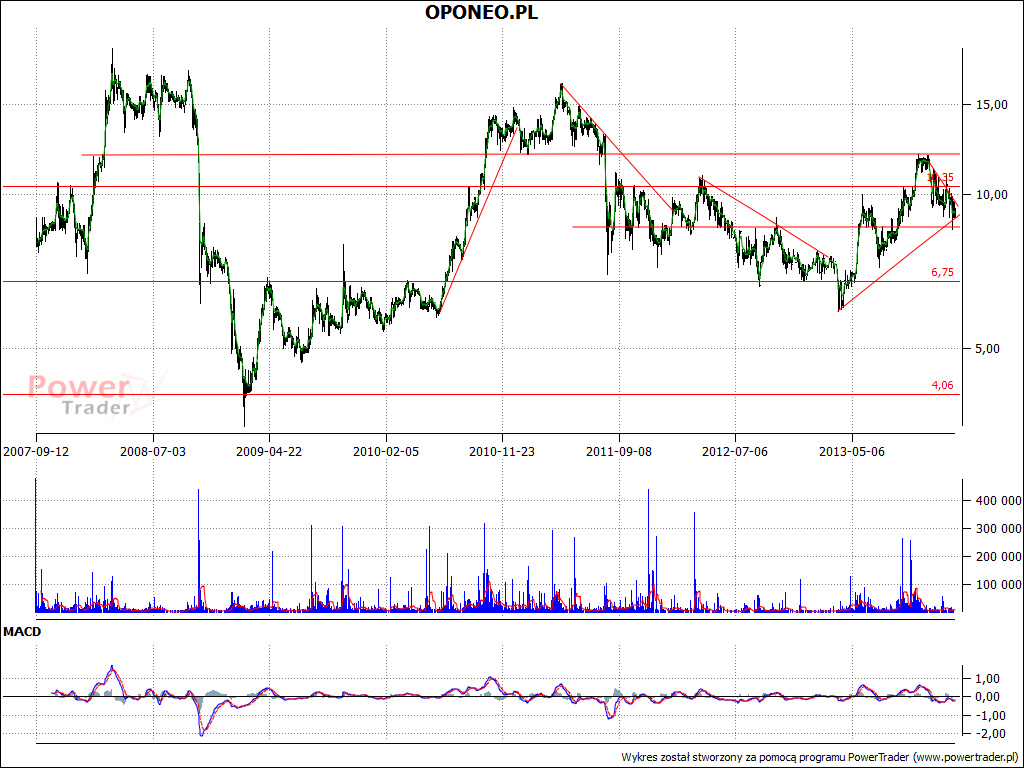Click the 2010-02-05 date label

coord(386,451)
